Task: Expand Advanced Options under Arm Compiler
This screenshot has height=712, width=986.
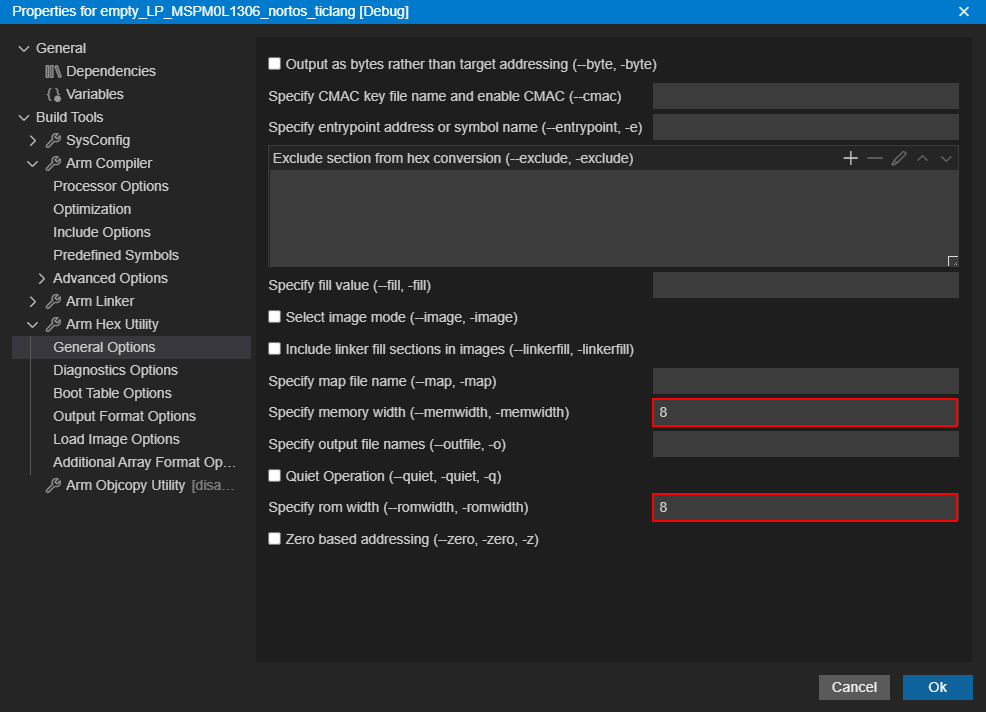Action: [42, 278]
